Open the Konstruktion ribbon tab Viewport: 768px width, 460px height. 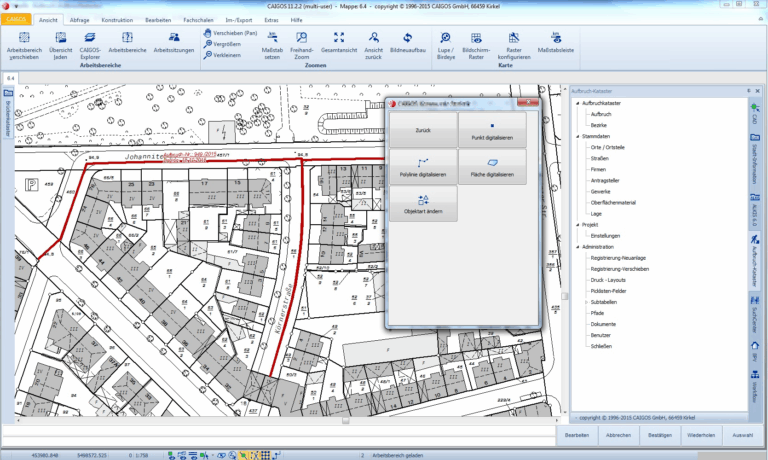[117, 19]
